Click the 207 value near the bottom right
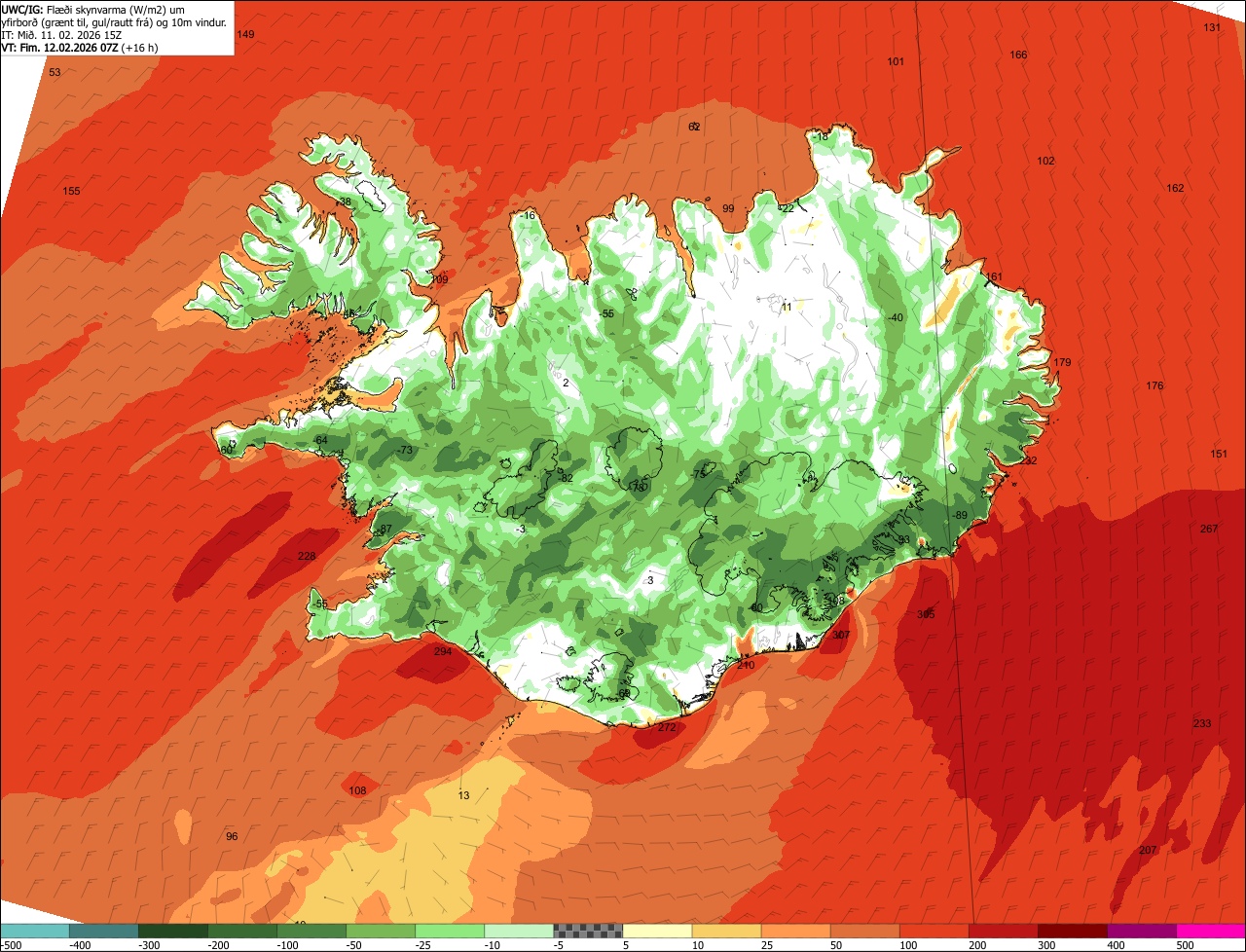 1148,851
